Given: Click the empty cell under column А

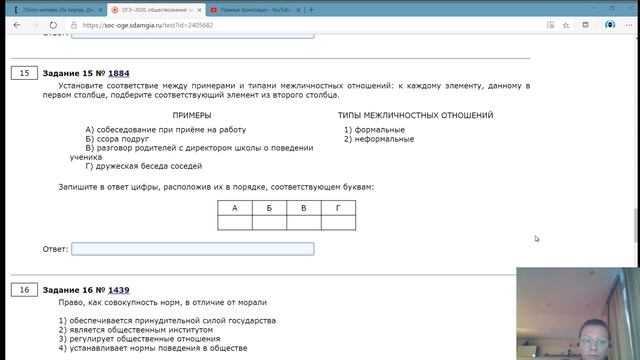Looking at the screenshot, I should point(235,223).
